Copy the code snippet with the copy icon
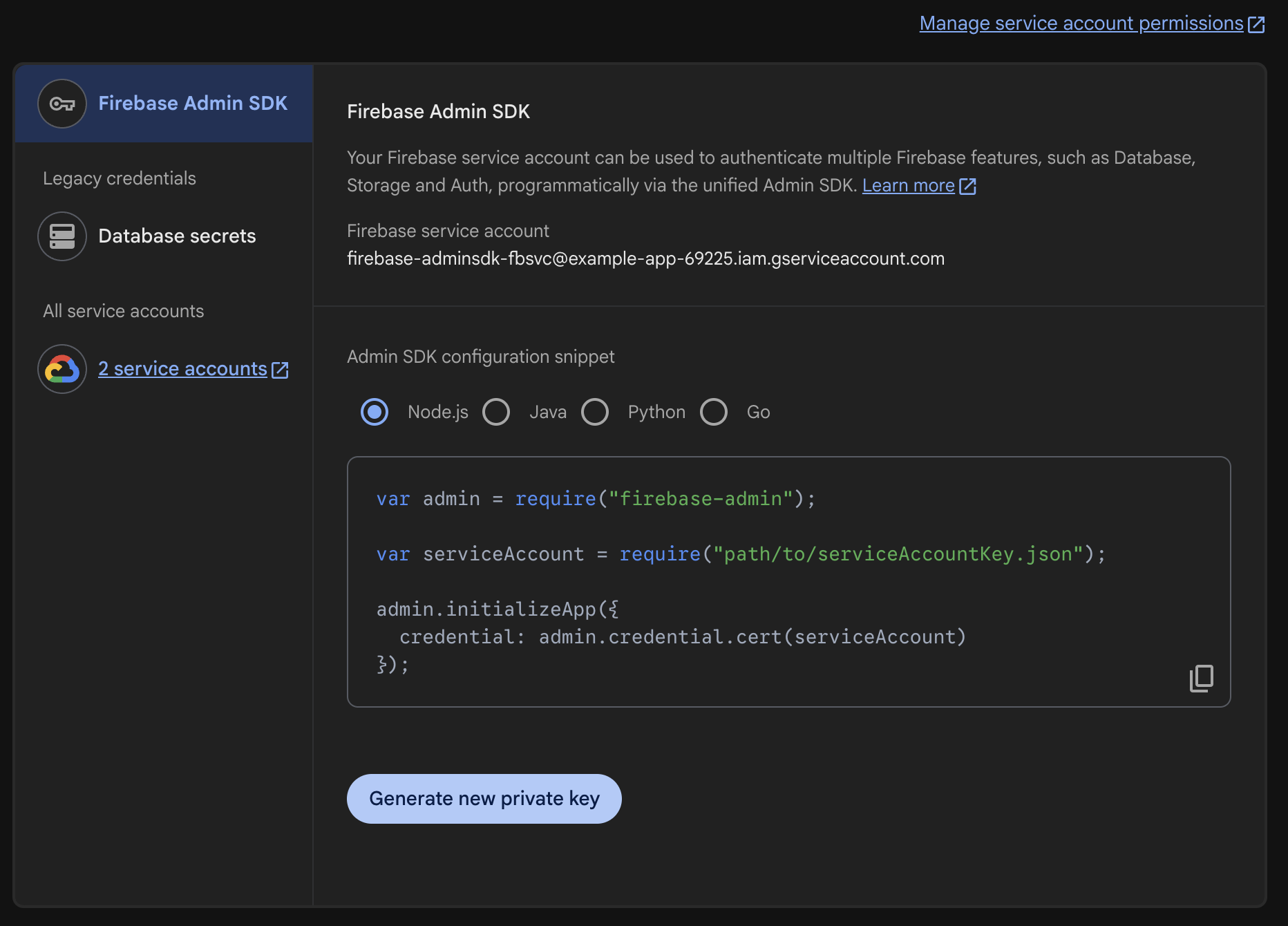Viewport: 1288px width, 926px height. 1202,678
